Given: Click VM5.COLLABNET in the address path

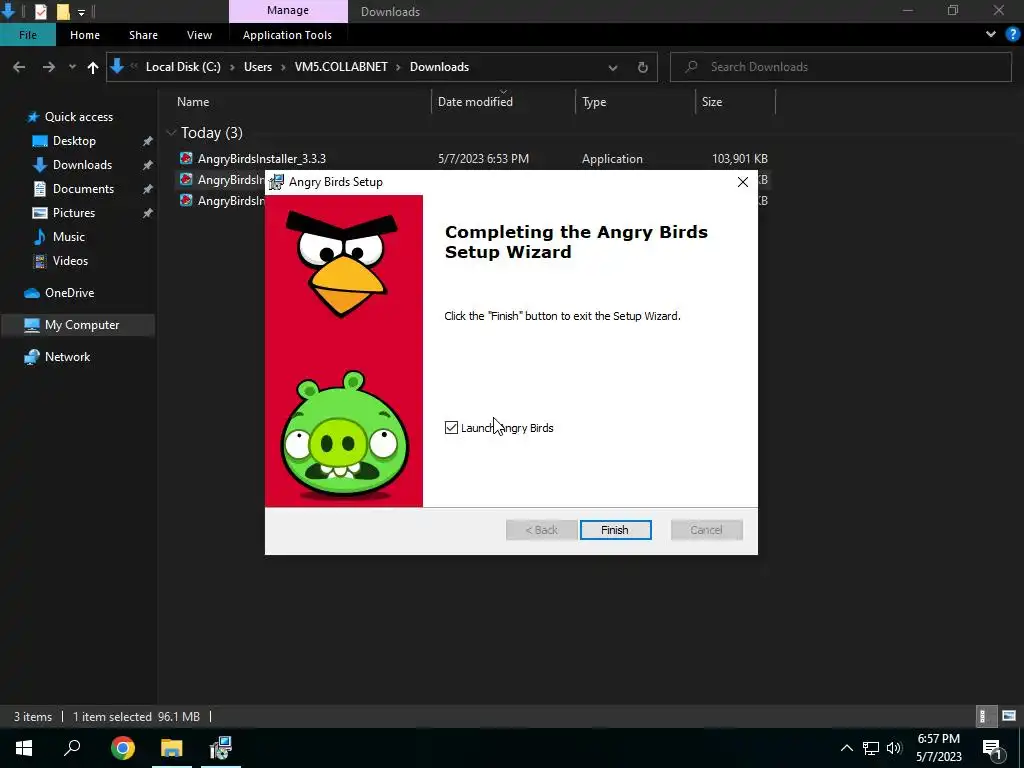Looking at the screenshot, I should pos(341,67).
